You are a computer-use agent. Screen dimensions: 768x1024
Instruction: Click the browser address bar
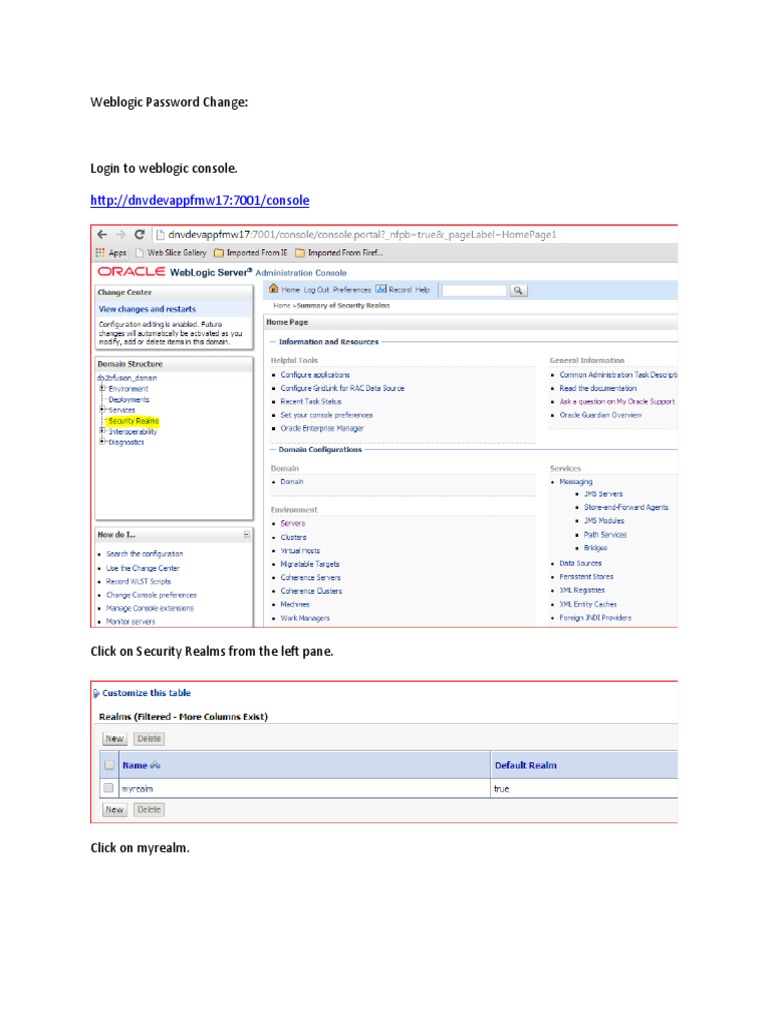click(x=416, y=234)
